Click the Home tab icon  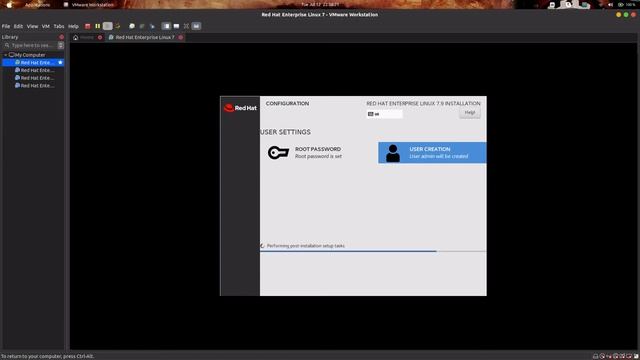pos(76,38)
